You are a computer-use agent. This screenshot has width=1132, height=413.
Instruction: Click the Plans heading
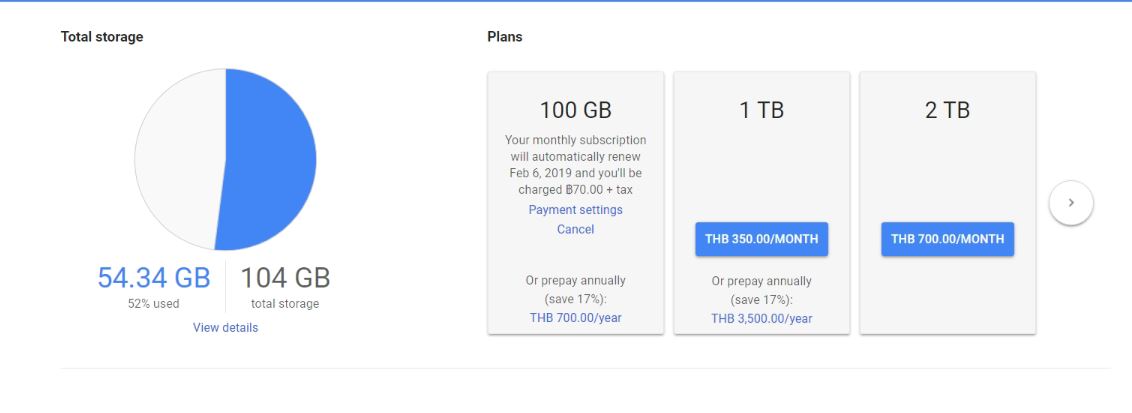coord(505,37)
